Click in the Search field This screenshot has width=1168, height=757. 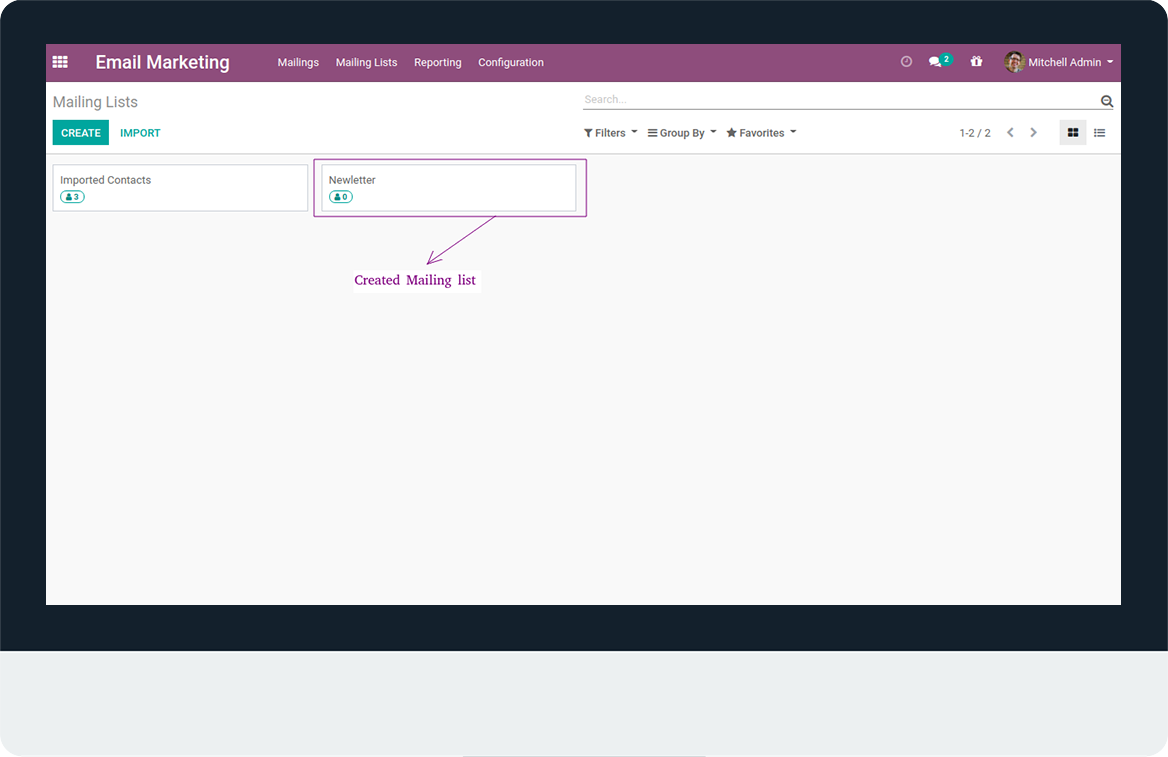[x=840, y=100]
